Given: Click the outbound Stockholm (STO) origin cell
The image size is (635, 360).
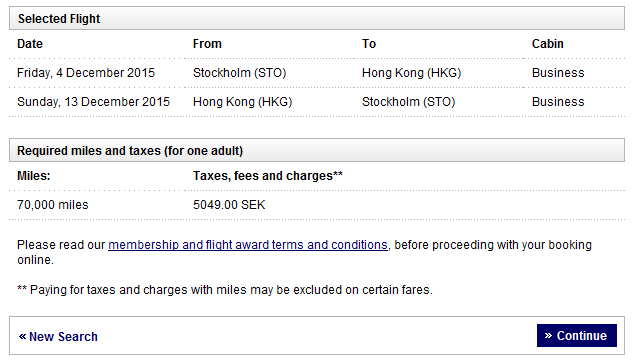Looking at the screenshot, I should 239,73.
